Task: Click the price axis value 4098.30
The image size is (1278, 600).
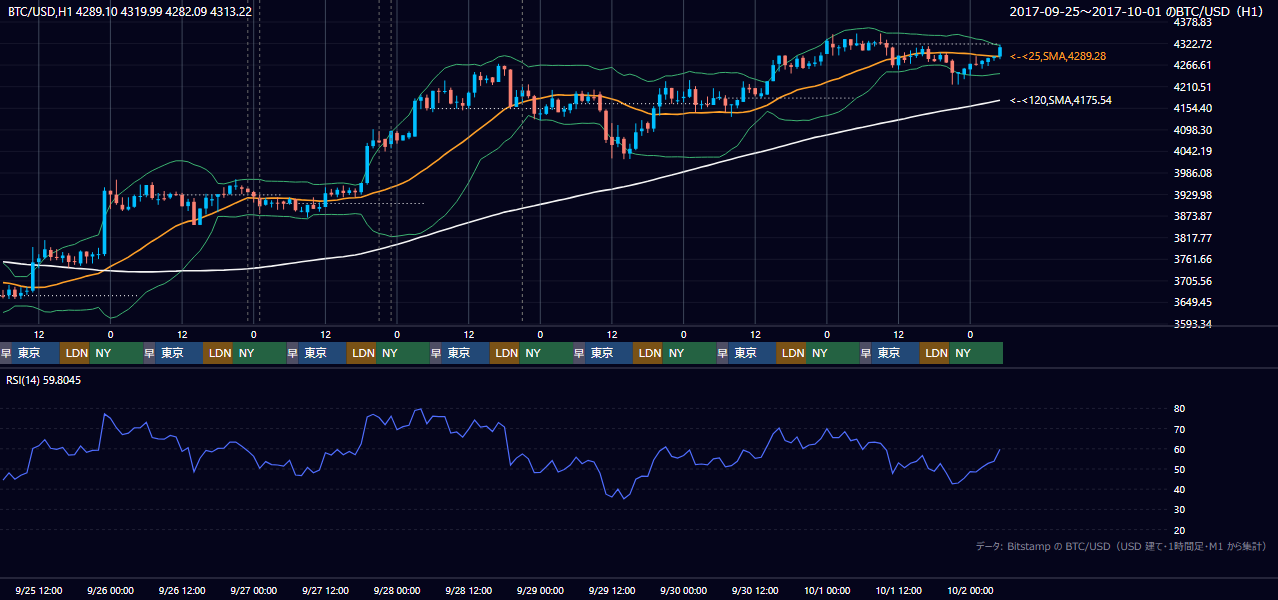Action: 1191,130
